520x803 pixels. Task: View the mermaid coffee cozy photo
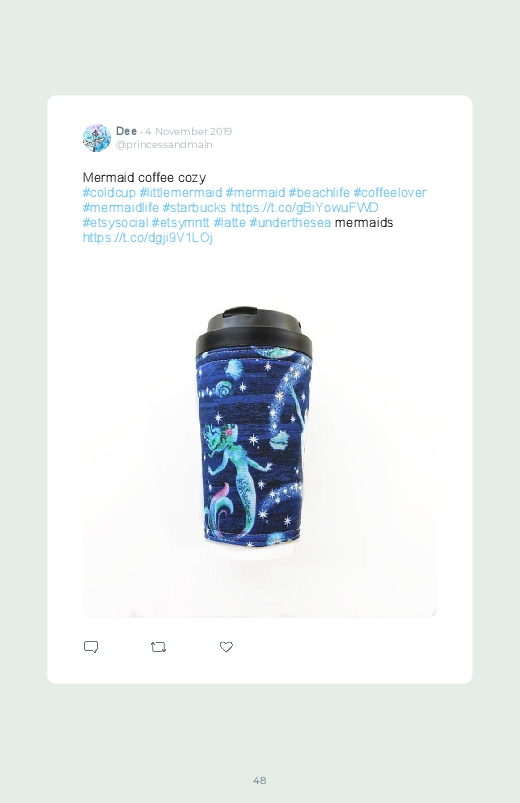coord(260,435)
